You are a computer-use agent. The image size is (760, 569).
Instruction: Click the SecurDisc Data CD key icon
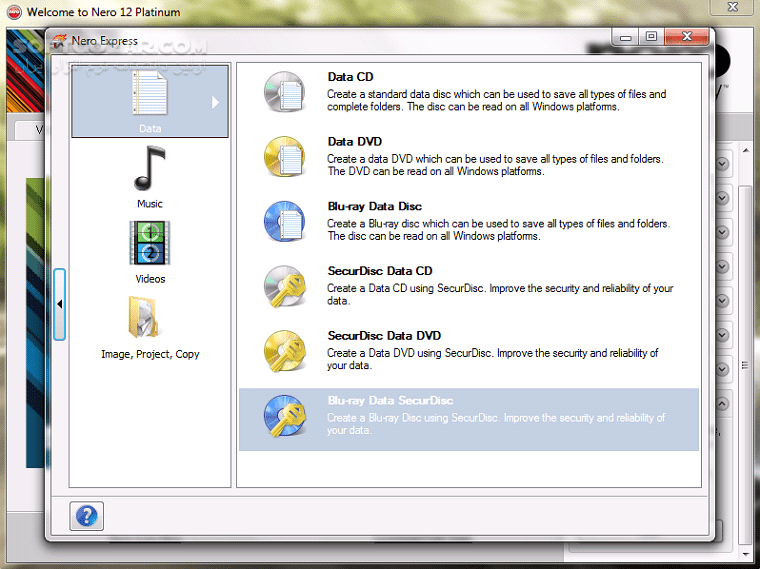[283, 286]
